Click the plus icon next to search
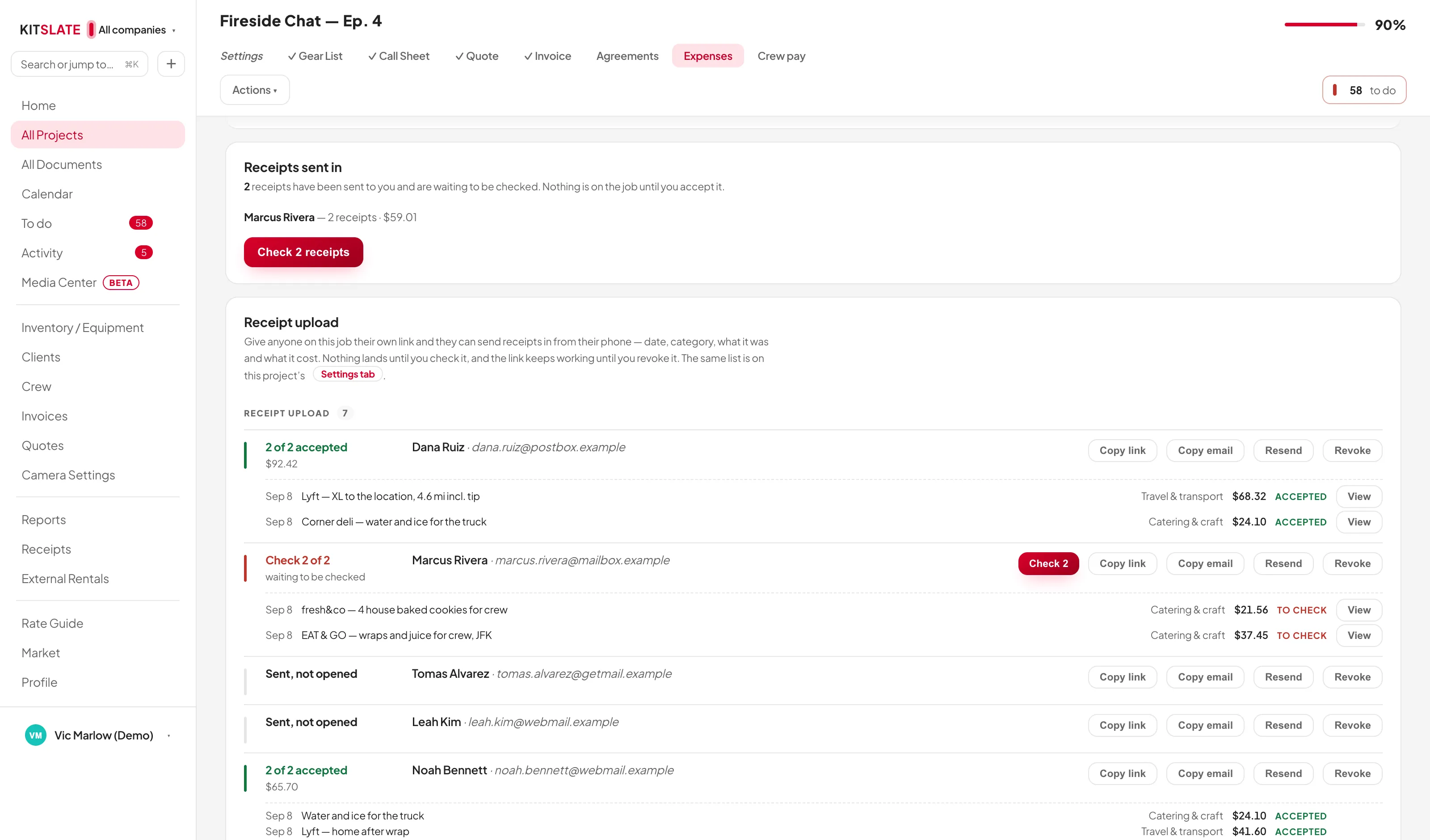 coord(171,64)
